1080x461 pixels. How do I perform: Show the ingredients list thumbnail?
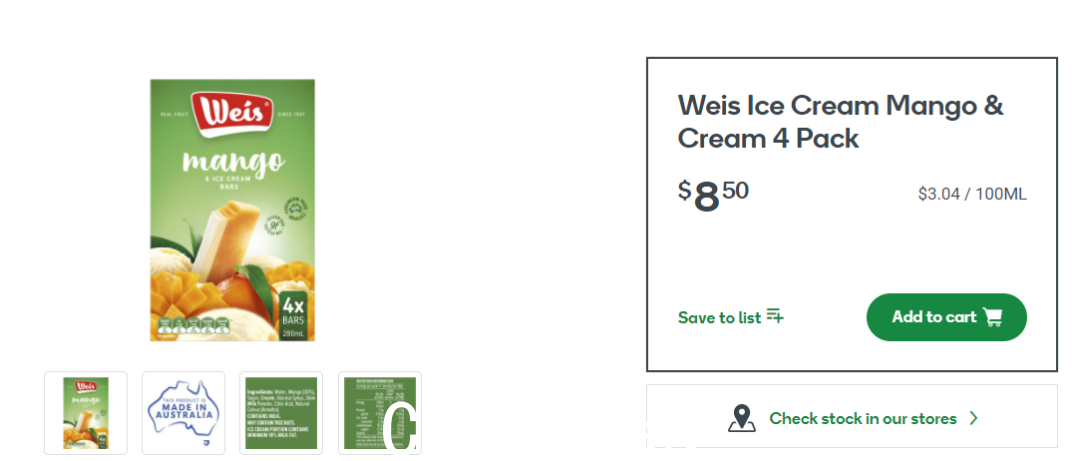[x=281, y=413]
